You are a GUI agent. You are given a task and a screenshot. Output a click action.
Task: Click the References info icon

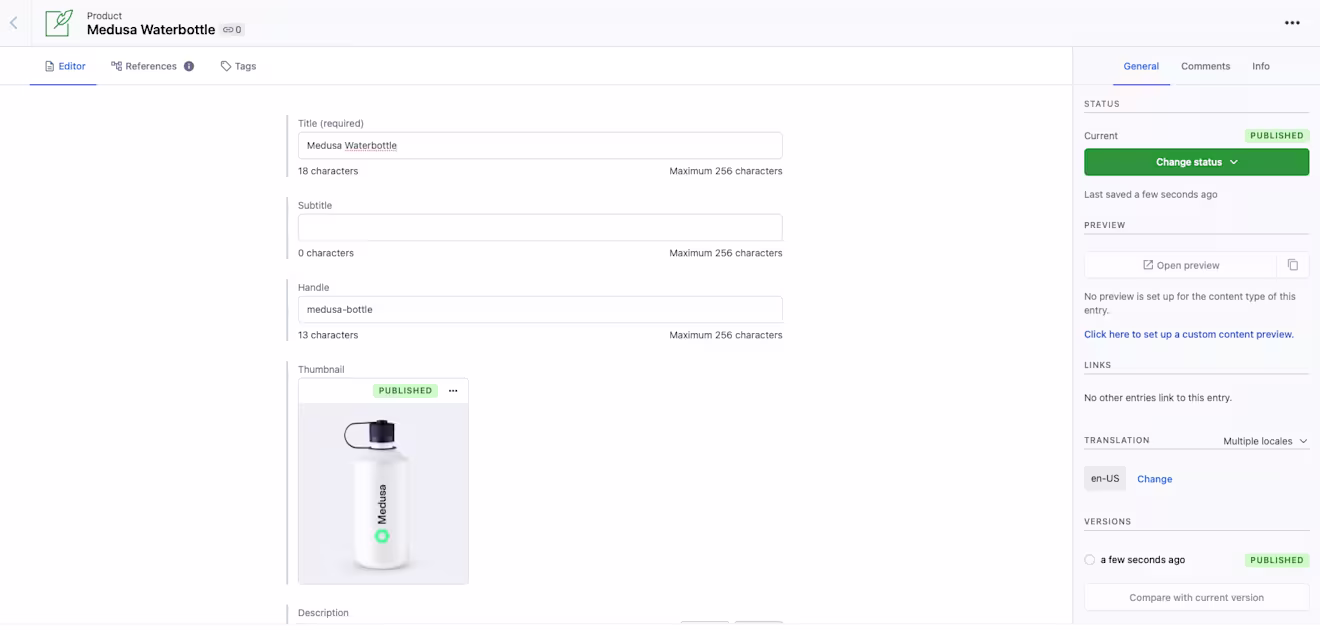(189, 66)
